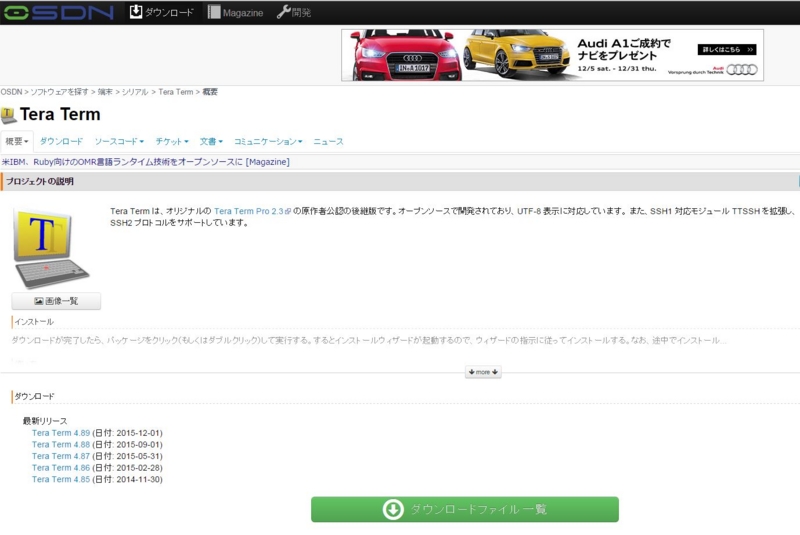Click the 詳しくはこちら button in the ad
The image size is (800, 535).
click(727, 49)
